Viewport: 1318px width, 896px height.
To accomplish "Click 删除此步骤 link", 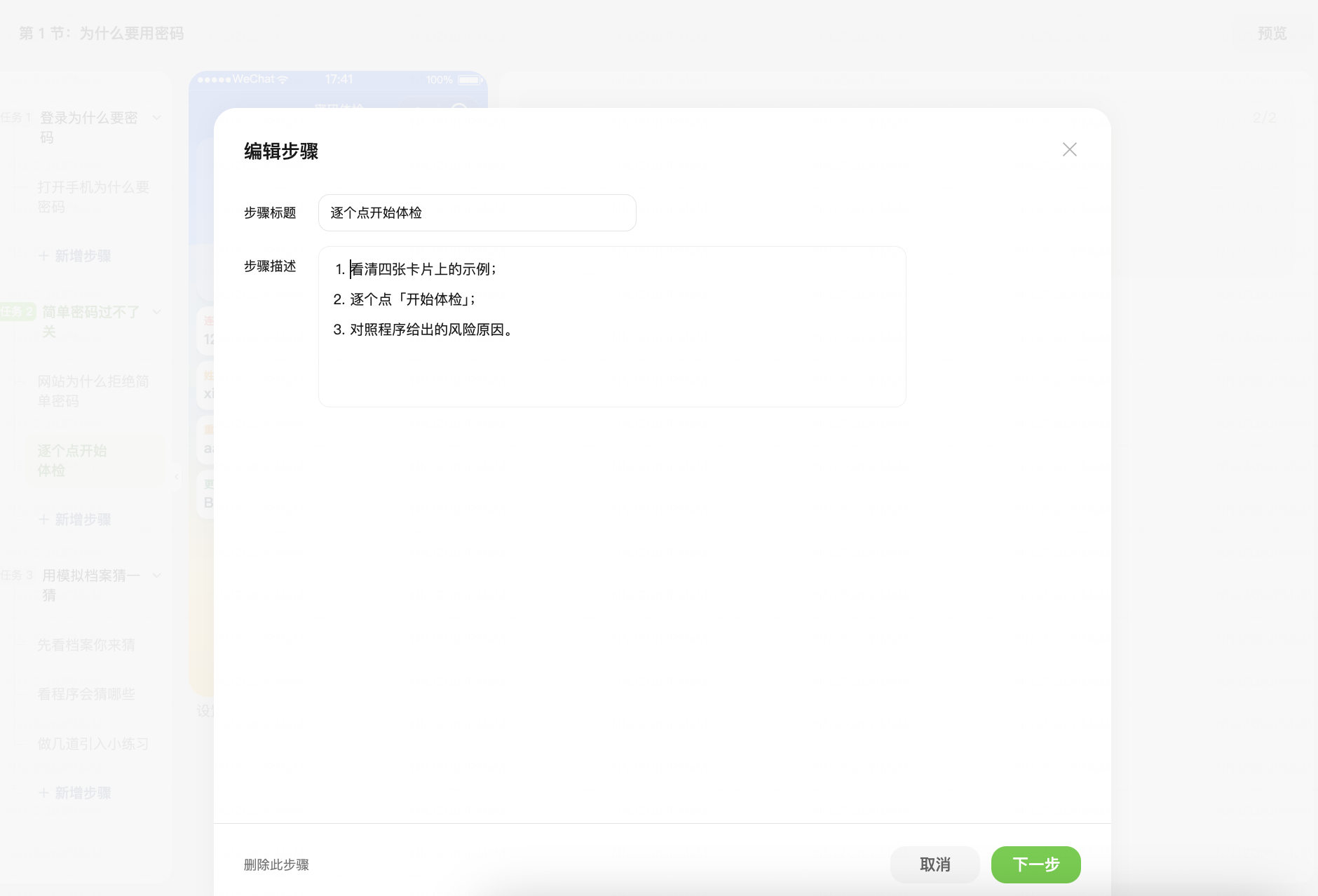I will tap(276, 864).
